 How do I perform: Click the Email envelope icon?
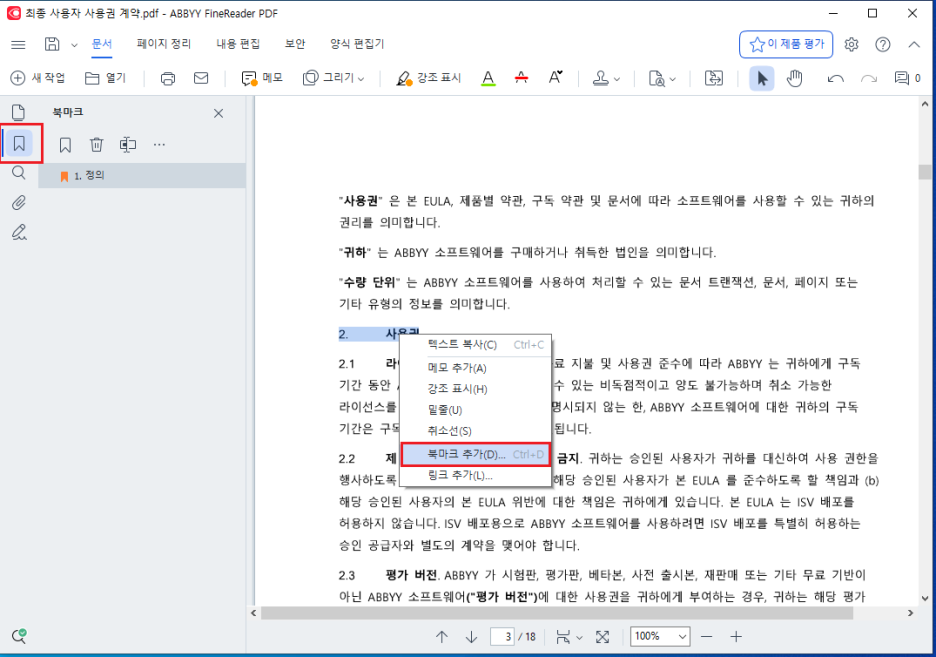coord(201,78)
